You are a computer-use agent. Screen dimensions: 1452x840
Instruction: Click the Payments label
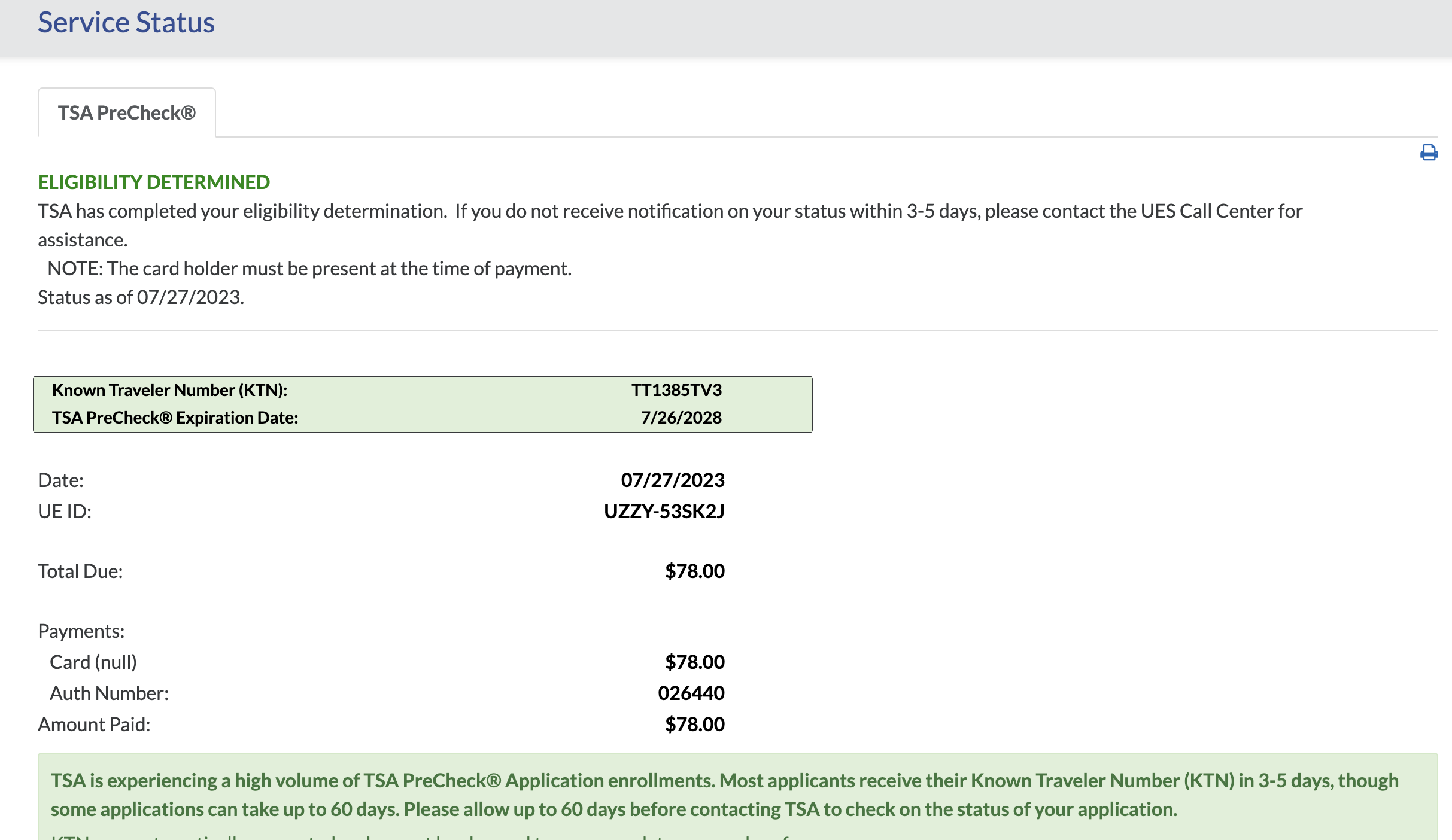pos(81,631)
